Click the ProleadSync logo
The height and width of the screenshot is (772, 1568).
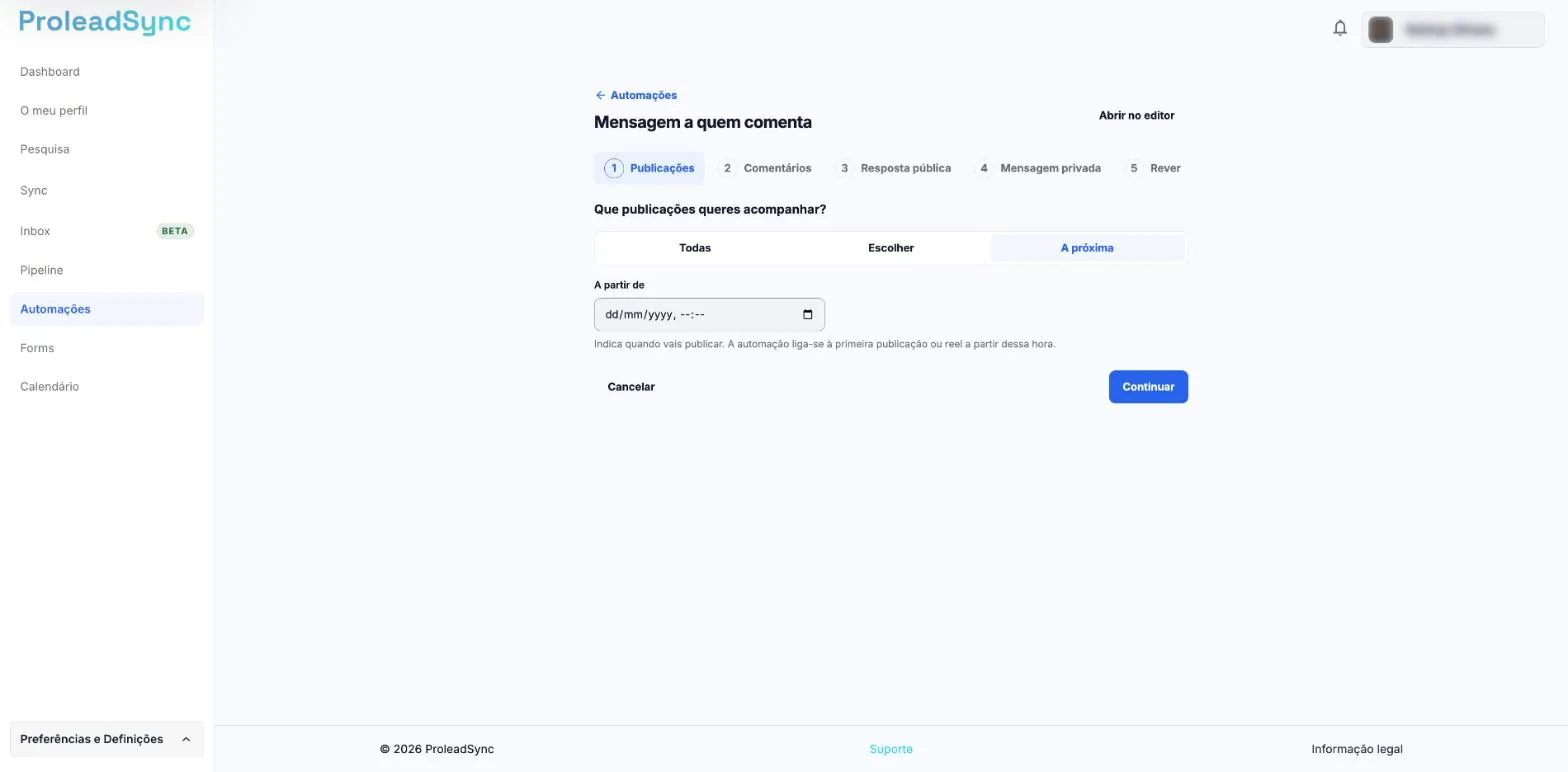pyautogui.click(x=105, y=22)
